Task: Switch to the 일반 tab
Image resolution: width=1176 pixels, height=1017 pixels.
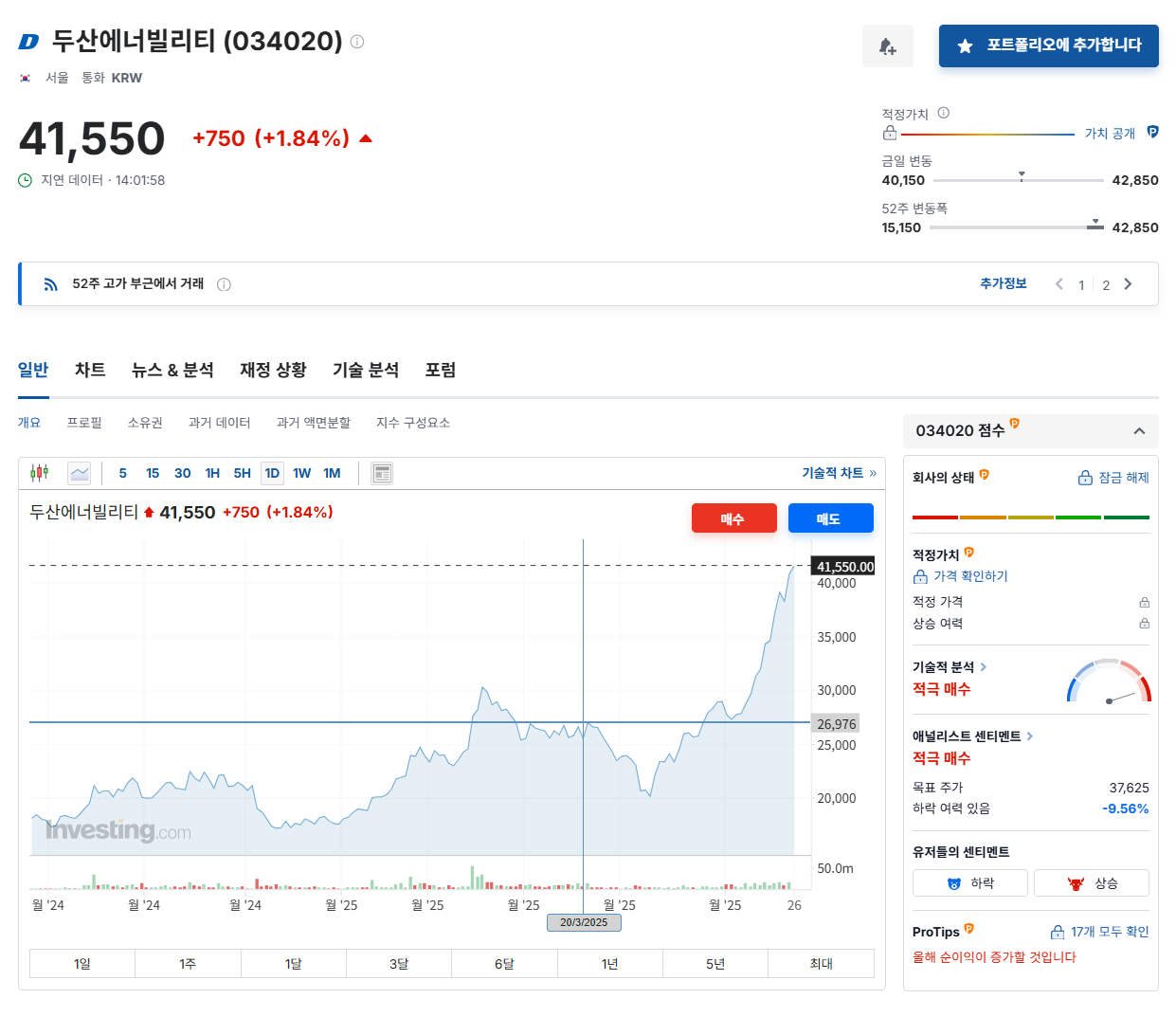Action: [33, 370]
